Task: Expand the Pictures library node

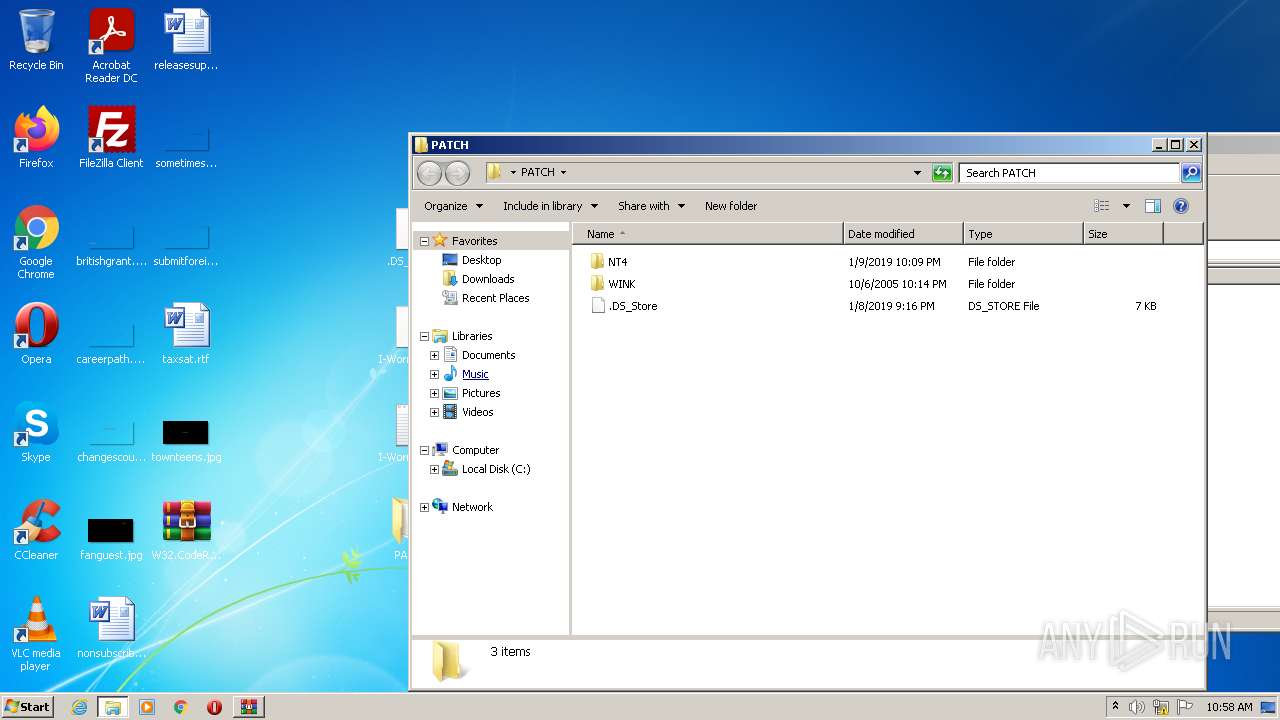Action: click(435, 394)
